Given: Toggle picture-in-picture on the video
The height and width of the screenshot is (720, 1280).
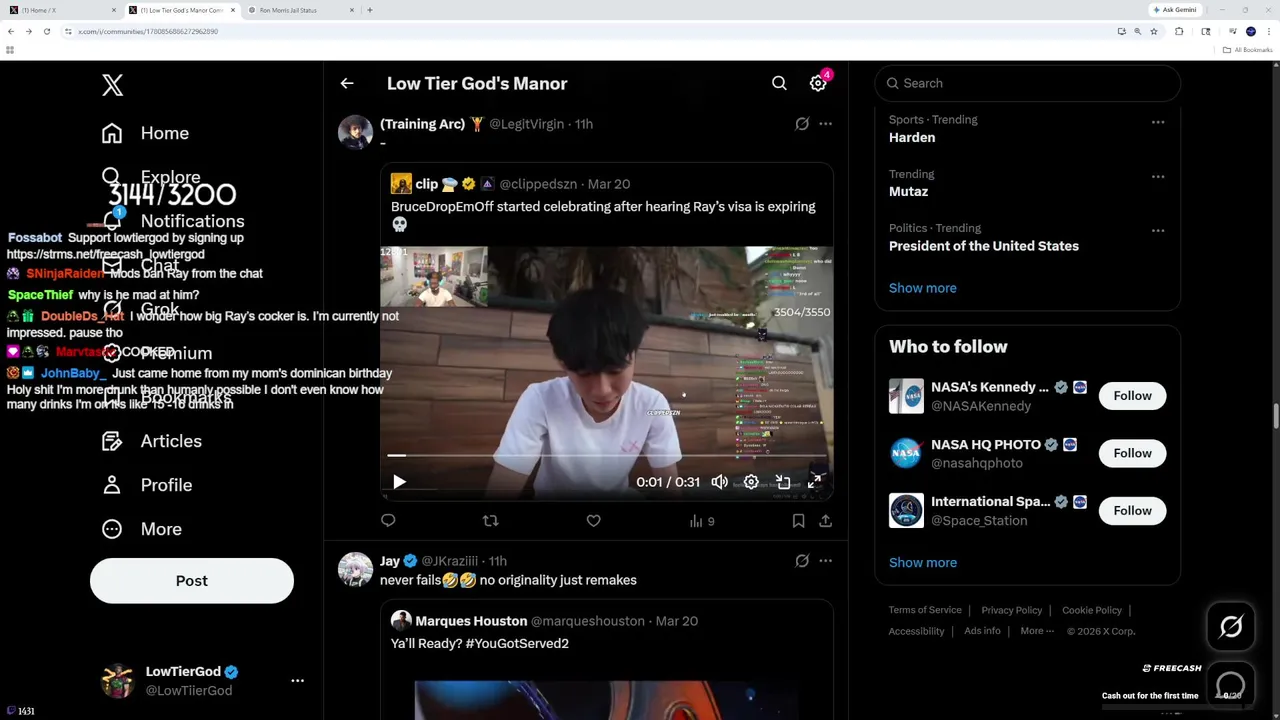Looking at the screenshot, I should coord(783,482).
